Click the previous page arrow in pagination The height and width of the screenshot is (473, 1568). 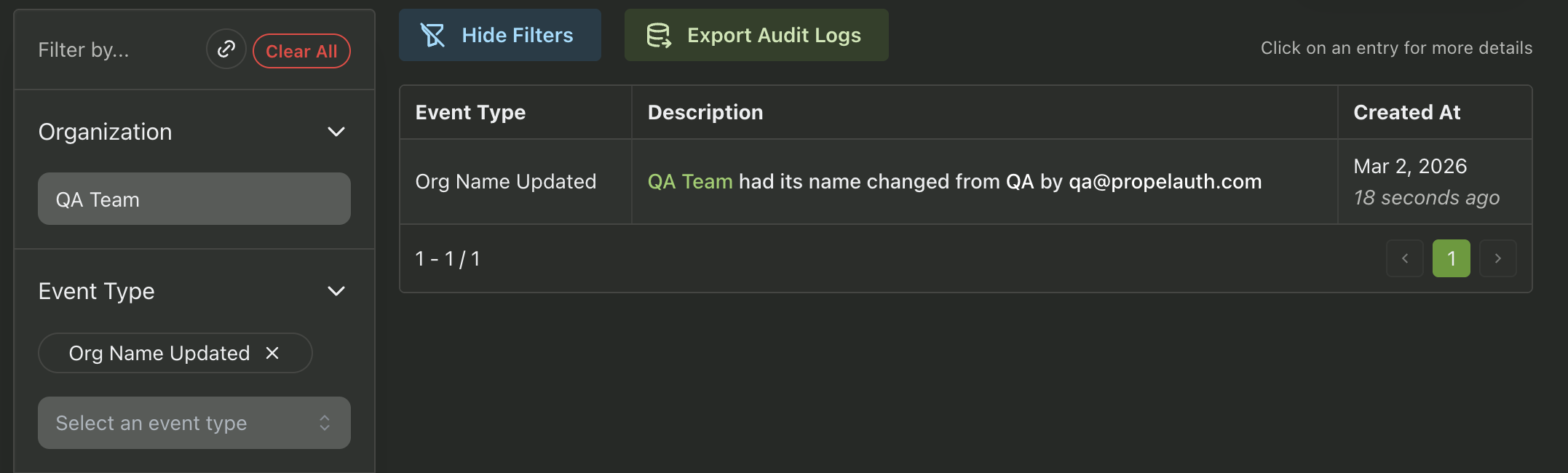[x=1404, y=258]
